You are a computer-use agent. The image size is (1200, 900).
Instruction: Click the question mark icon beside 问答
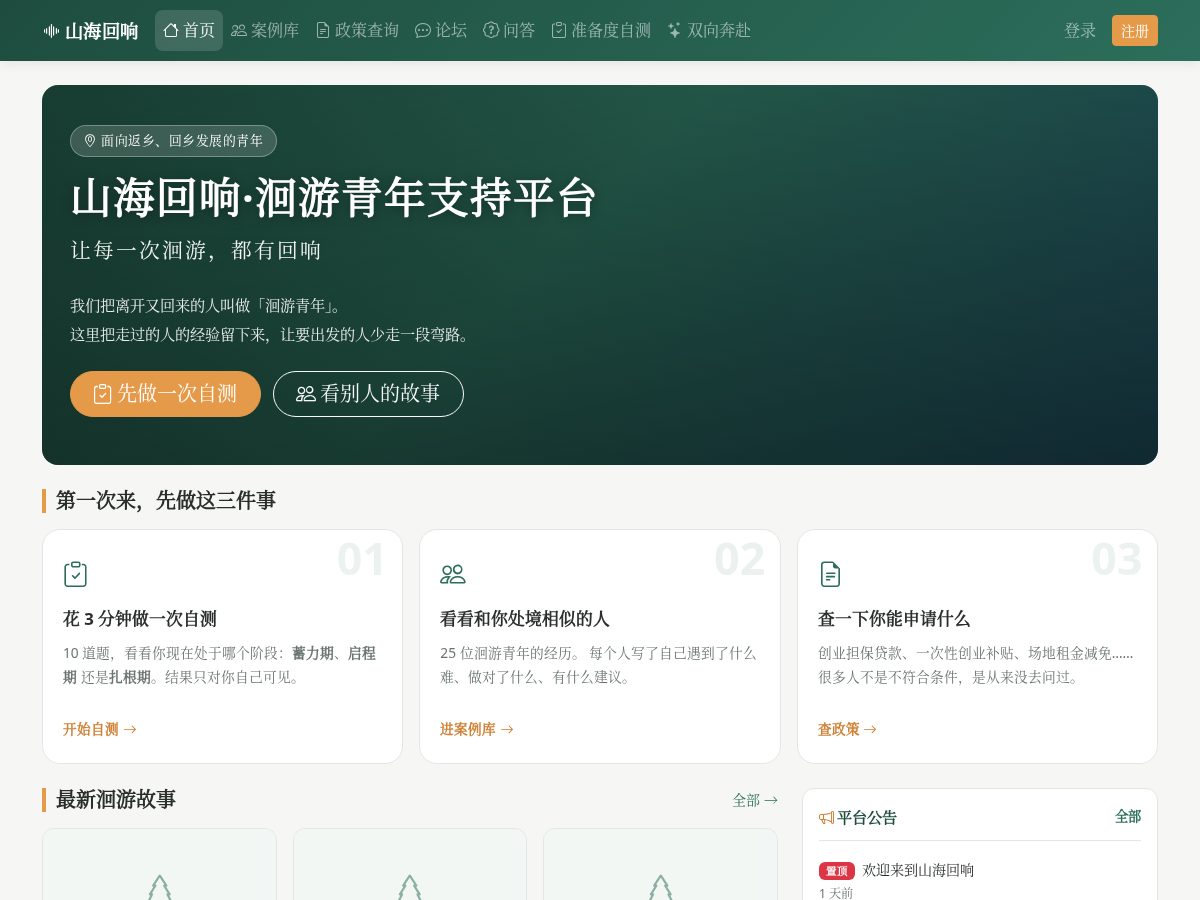pos(491,30)
